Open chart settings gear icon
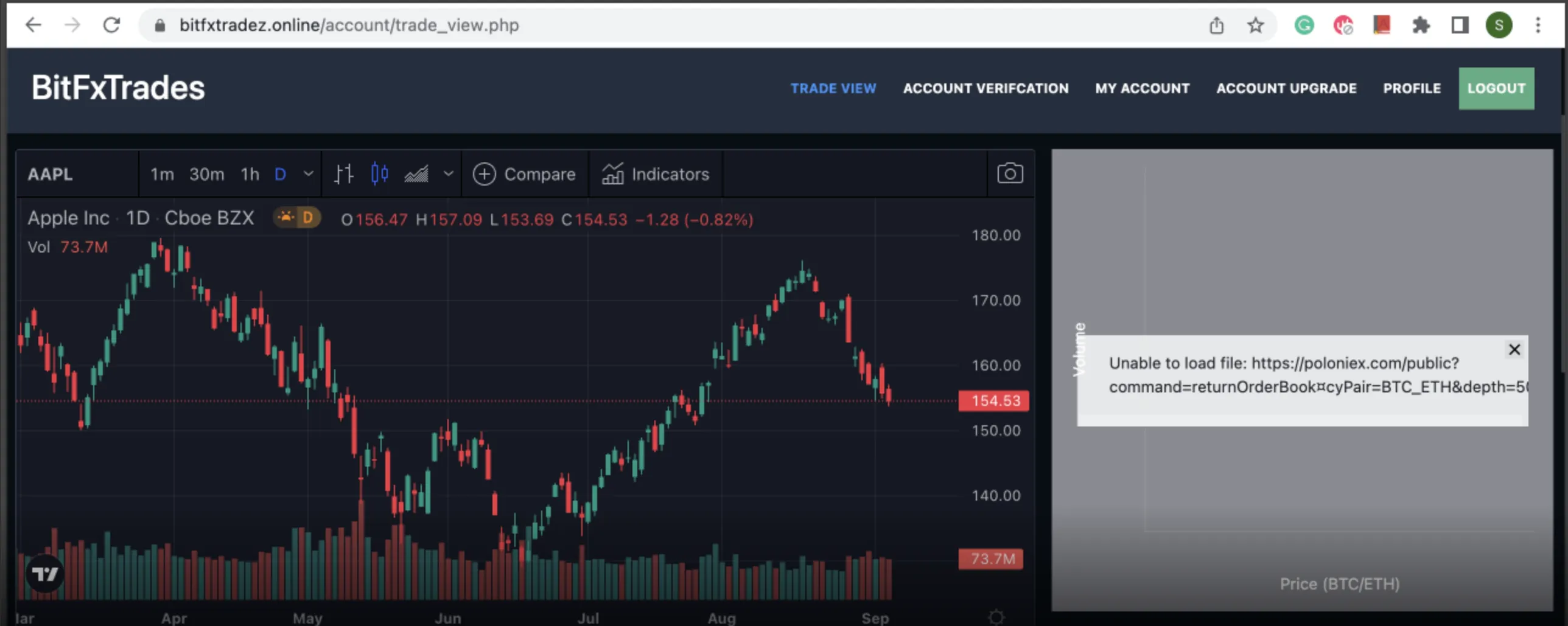Viewport: 1568px width, 626px height. [x=996, y=617]
